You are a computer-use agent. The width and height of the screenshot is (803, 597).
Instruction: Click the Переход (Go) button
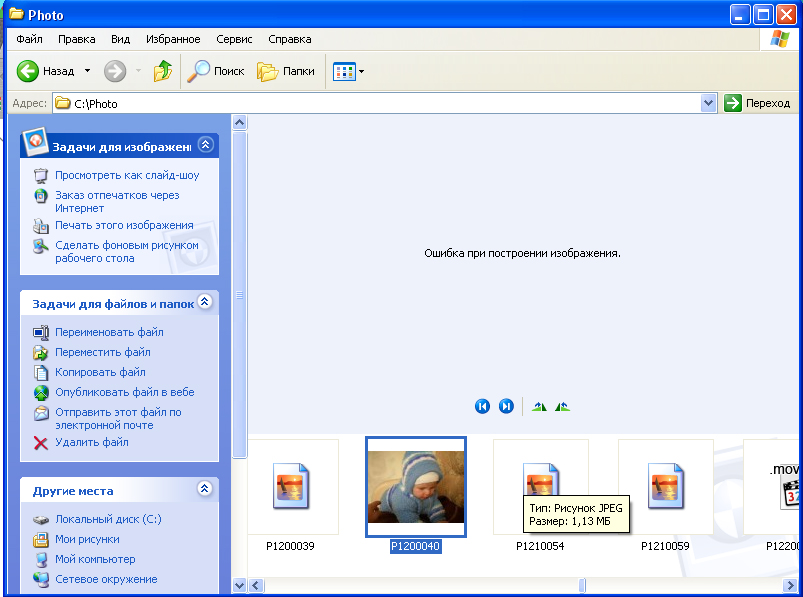(x=757, y=103)
